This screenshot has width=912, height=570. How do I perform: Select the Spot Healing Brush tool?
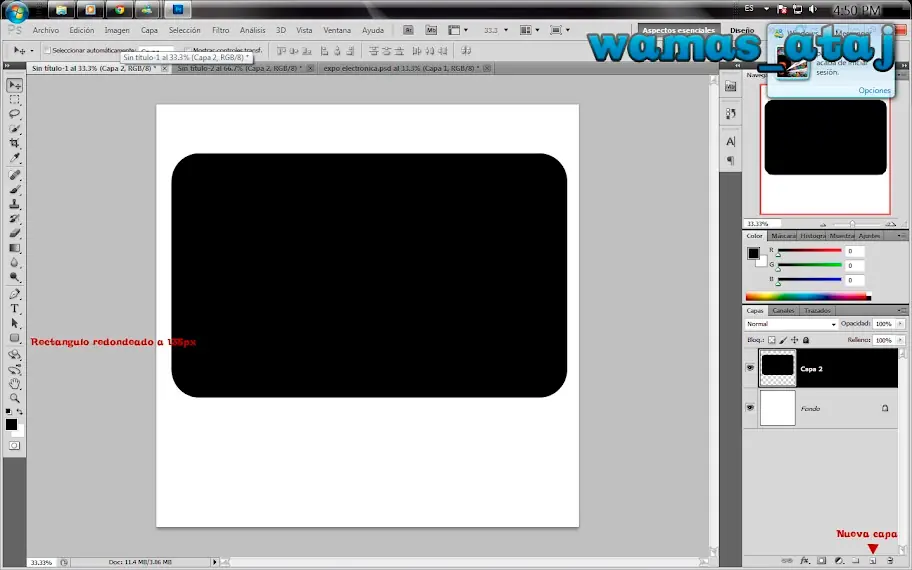click(15, 175)
